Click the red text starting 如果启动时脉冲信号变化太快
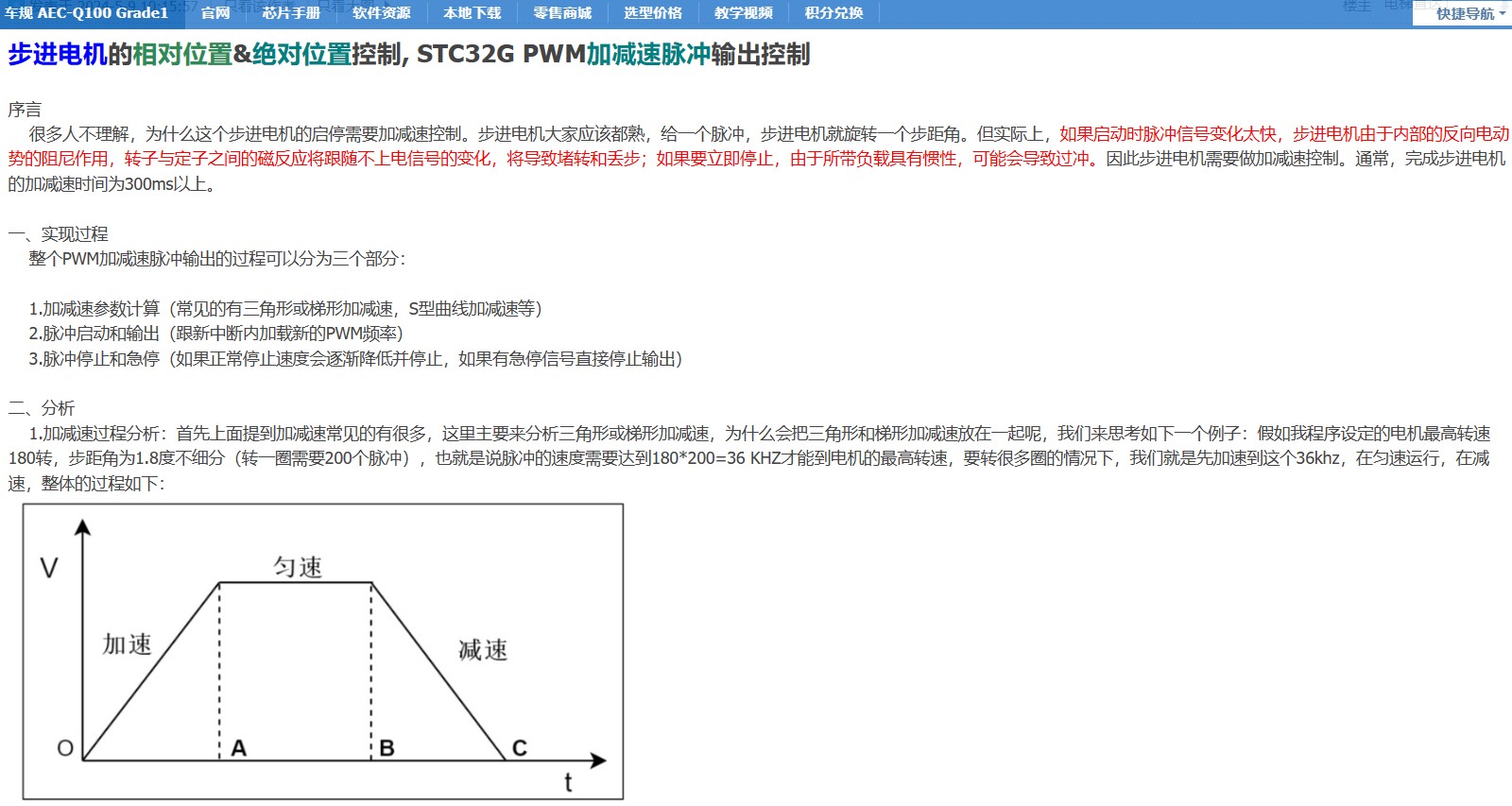This screenshot has height=806, width=1512. [759, 146]
